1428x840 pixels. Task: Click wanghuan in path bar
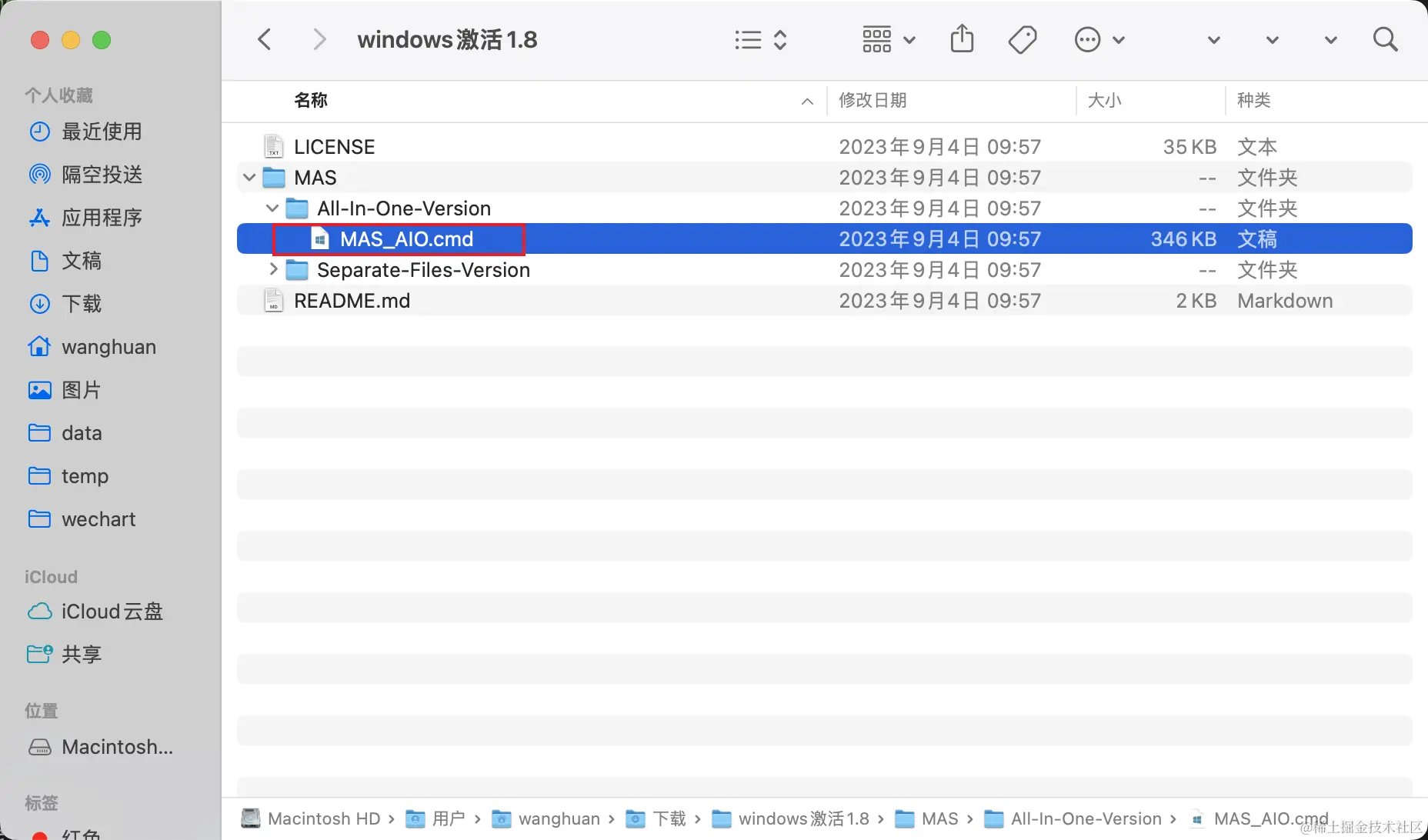pos(559,818)
